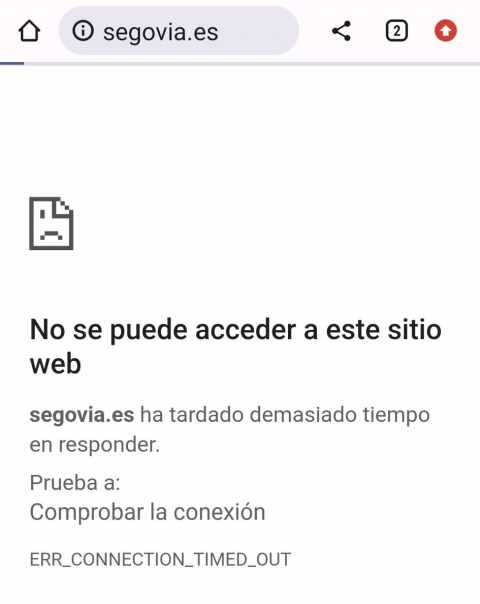The image size is (480, 604).
Task: Click the sad page error icon
Action: click(x=51, y=223)
